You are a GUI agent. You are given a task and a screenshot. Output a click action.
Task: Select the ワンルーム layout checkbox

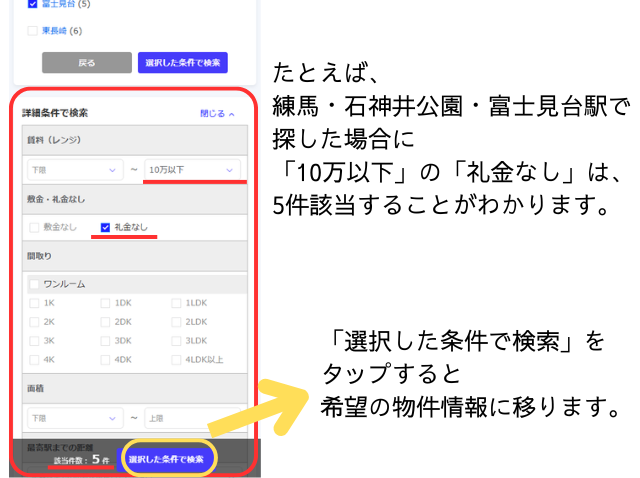click(34, 284)
